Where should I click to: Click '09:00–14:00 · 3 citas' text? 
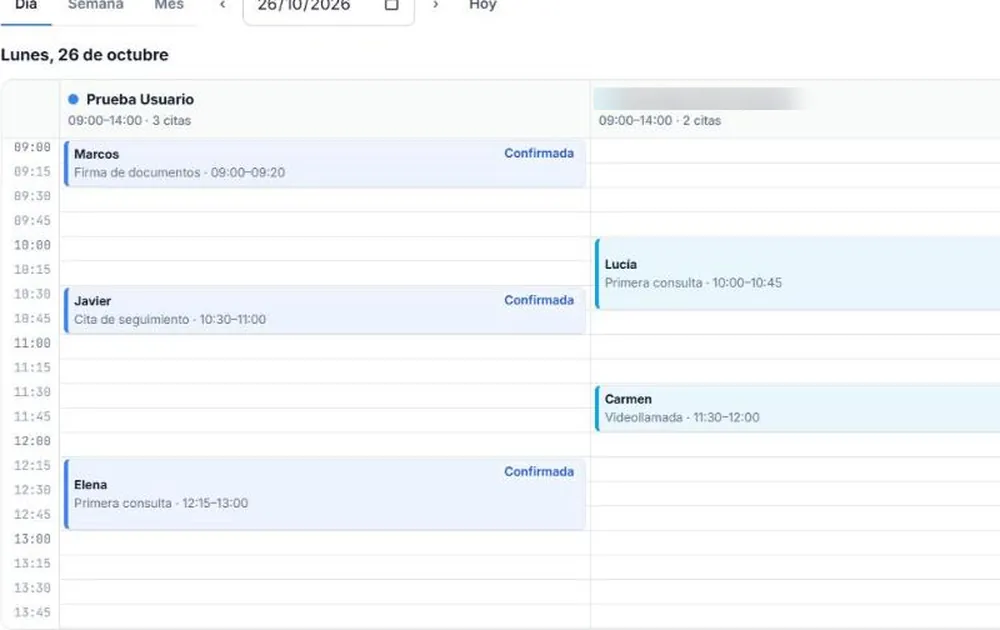click(129, 121)
